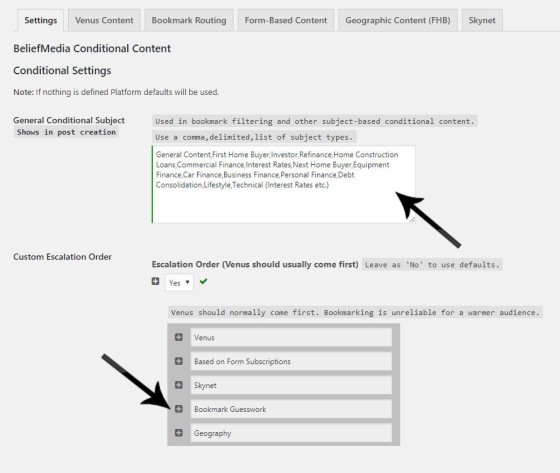Click the "Leave as 'No' to use defaults." hint
The width and height of the screenshot is (560, 473).
tap(432, 265)
